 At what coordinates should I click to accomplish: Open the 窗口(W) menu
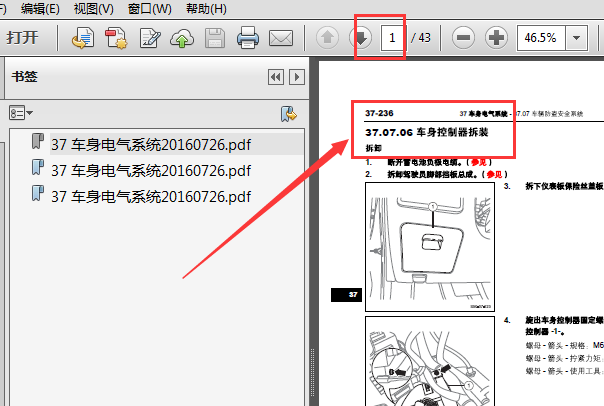(x=149, y=8)
